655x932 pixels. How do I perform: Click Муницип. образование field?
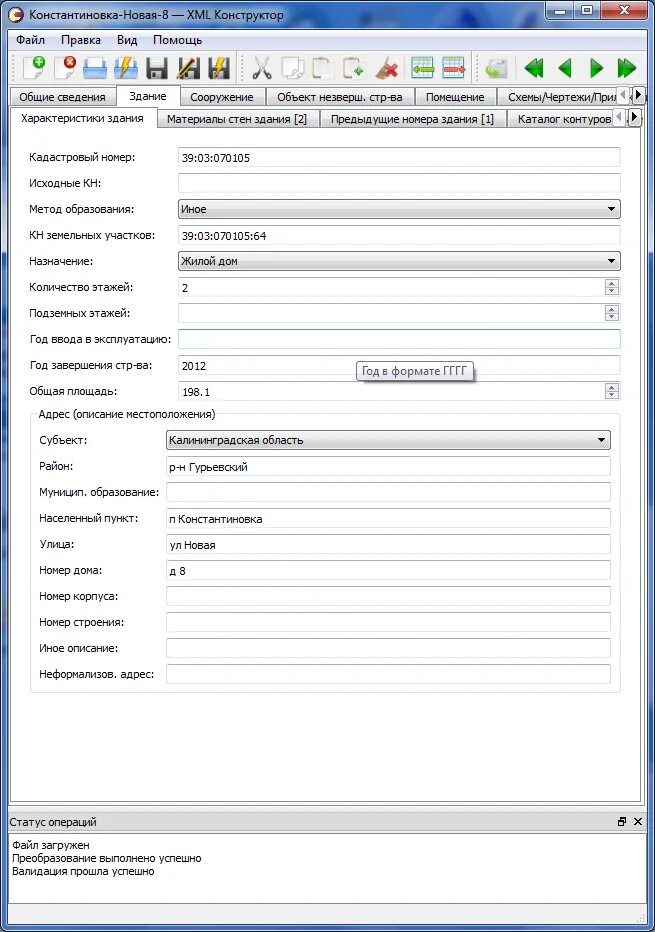click(388, 492)
